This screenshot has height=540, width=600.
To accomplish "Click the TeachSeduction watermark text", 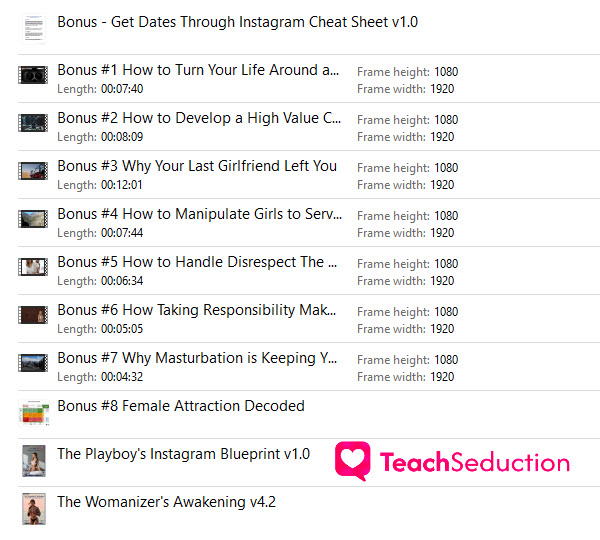I will tap(475, 462).
